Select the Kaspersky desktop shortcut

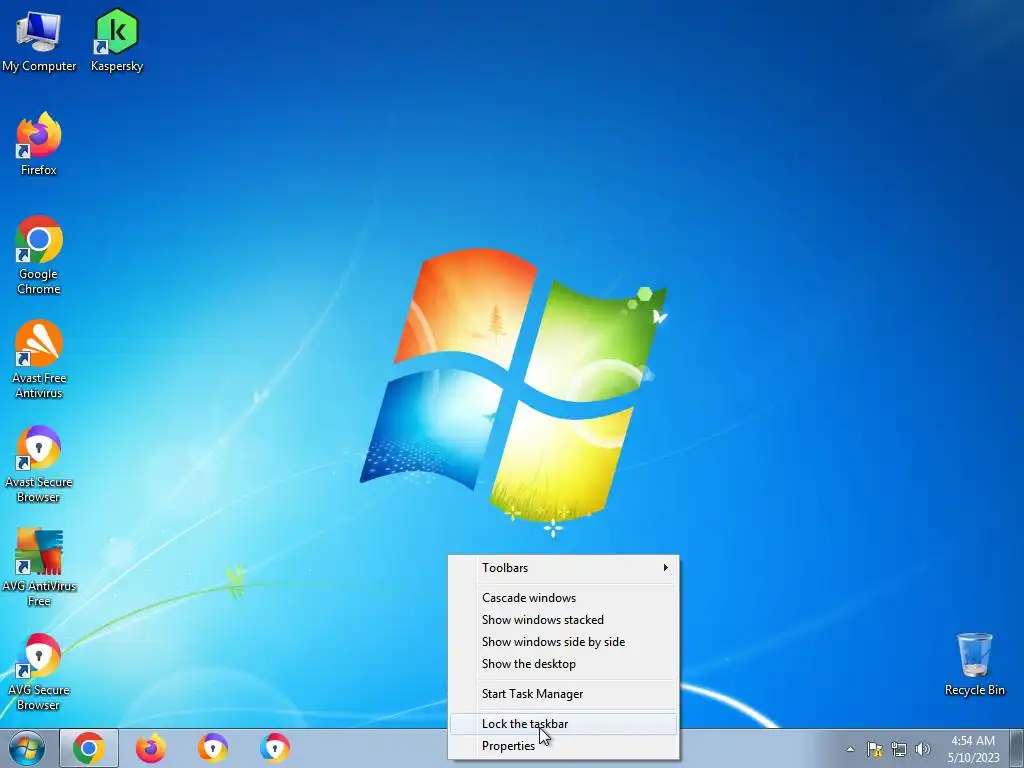pos(117,41)
